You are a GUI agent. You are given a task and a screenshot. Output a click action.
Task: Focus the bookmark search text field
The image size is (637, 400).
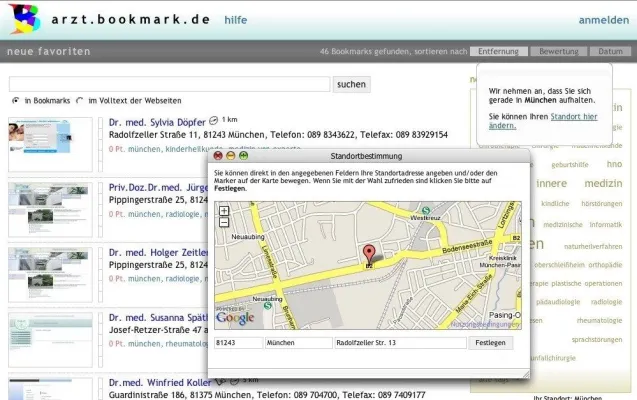tap(169, 84)
